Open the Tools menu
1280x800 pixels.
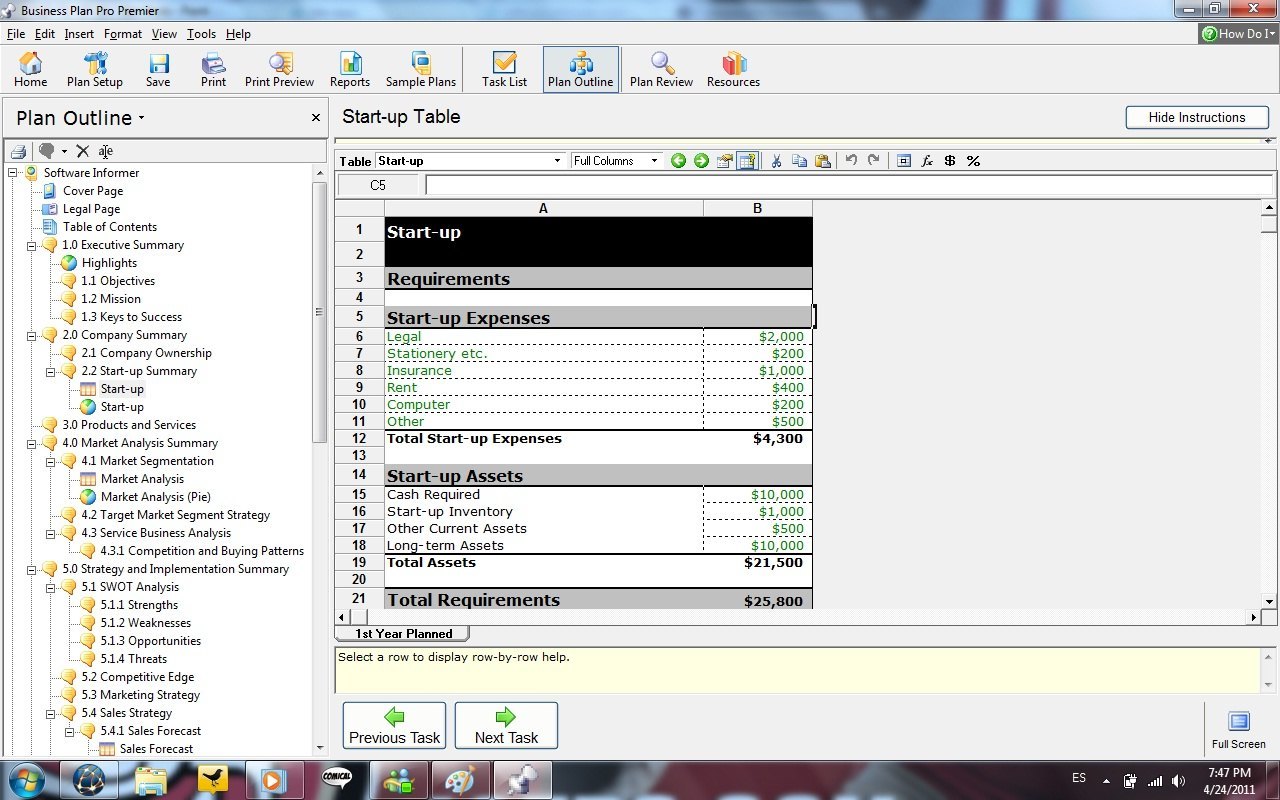click(201, 34)
